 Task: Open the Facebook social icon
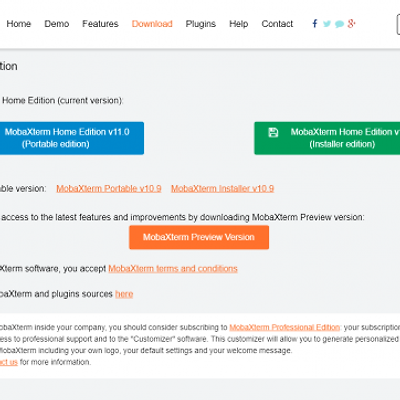pos(315,24)
